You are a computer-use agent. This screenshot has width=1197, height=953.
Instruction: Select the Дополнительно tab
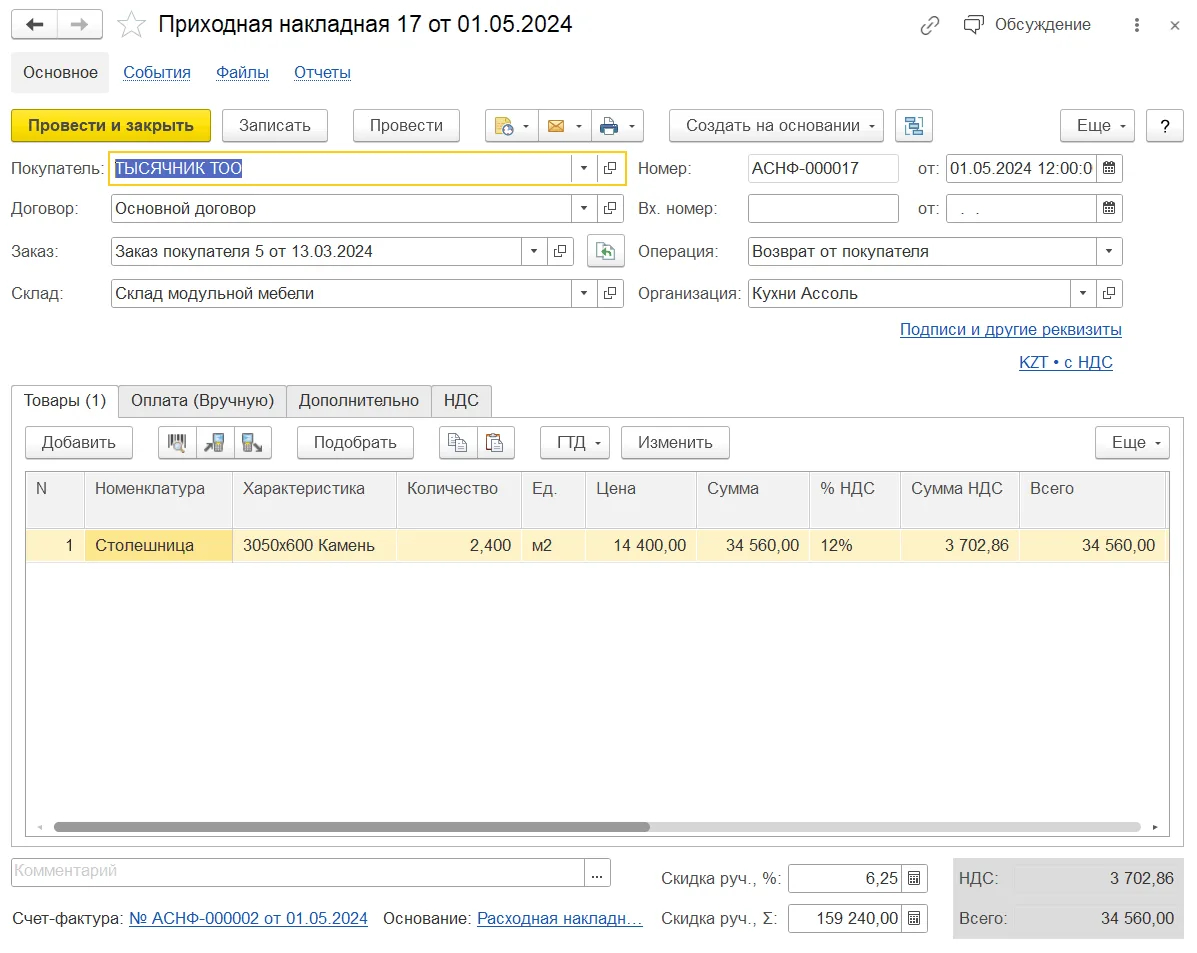coord(359,401)
